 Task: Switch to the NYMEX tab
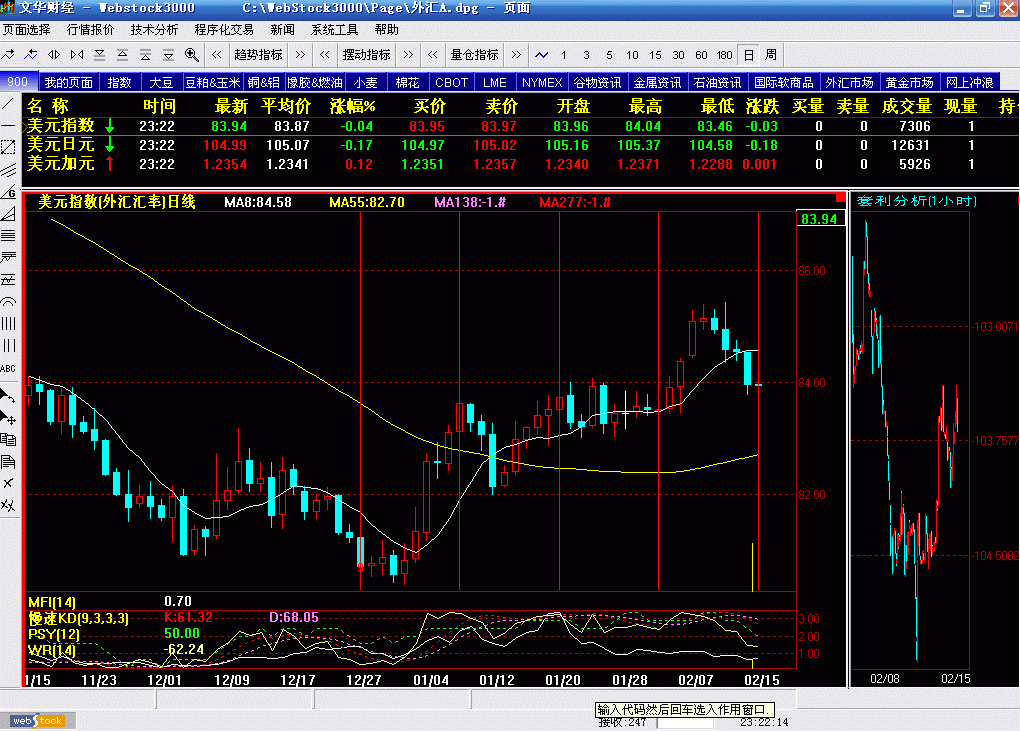(542, 83)
